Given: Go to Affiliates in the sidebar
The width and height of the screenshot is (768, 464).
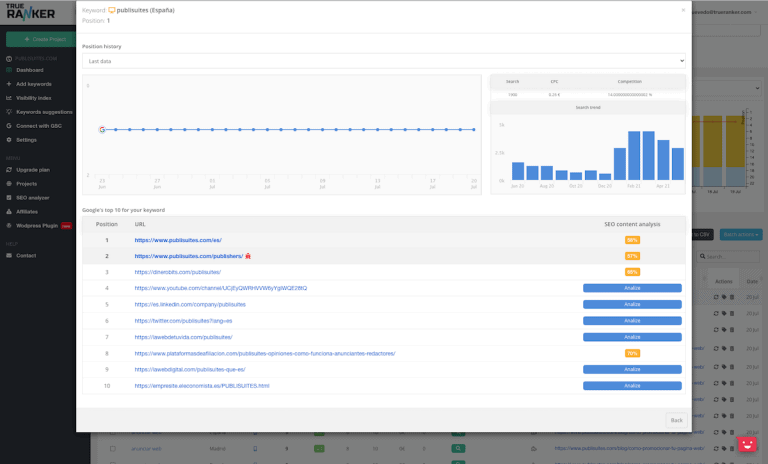Looking at the screenshot, I should (27, 212).
